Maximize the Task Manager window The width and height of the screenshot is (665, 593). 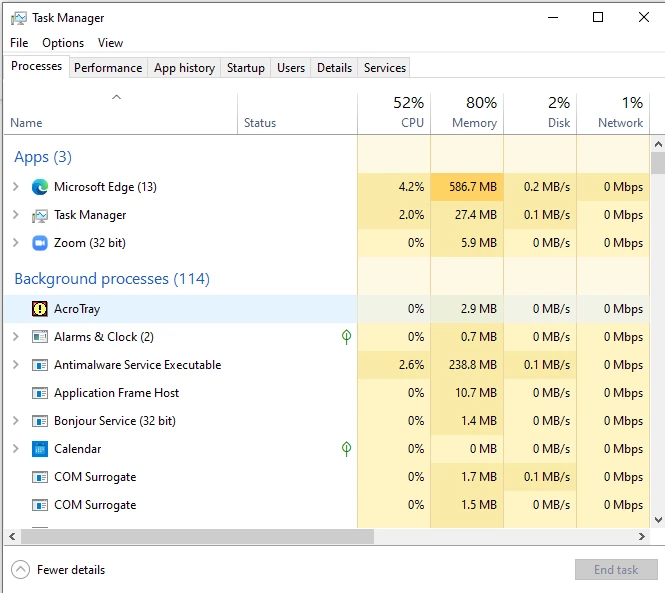[x=598, y=17]
